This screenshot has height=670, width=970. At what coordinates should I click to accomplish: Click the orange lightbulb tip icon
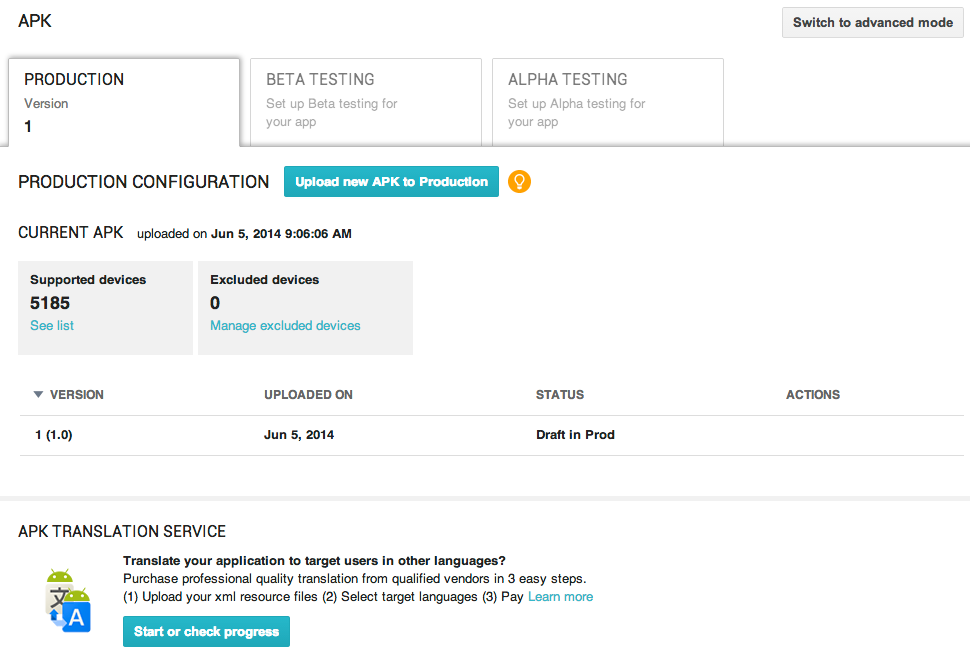519,181
